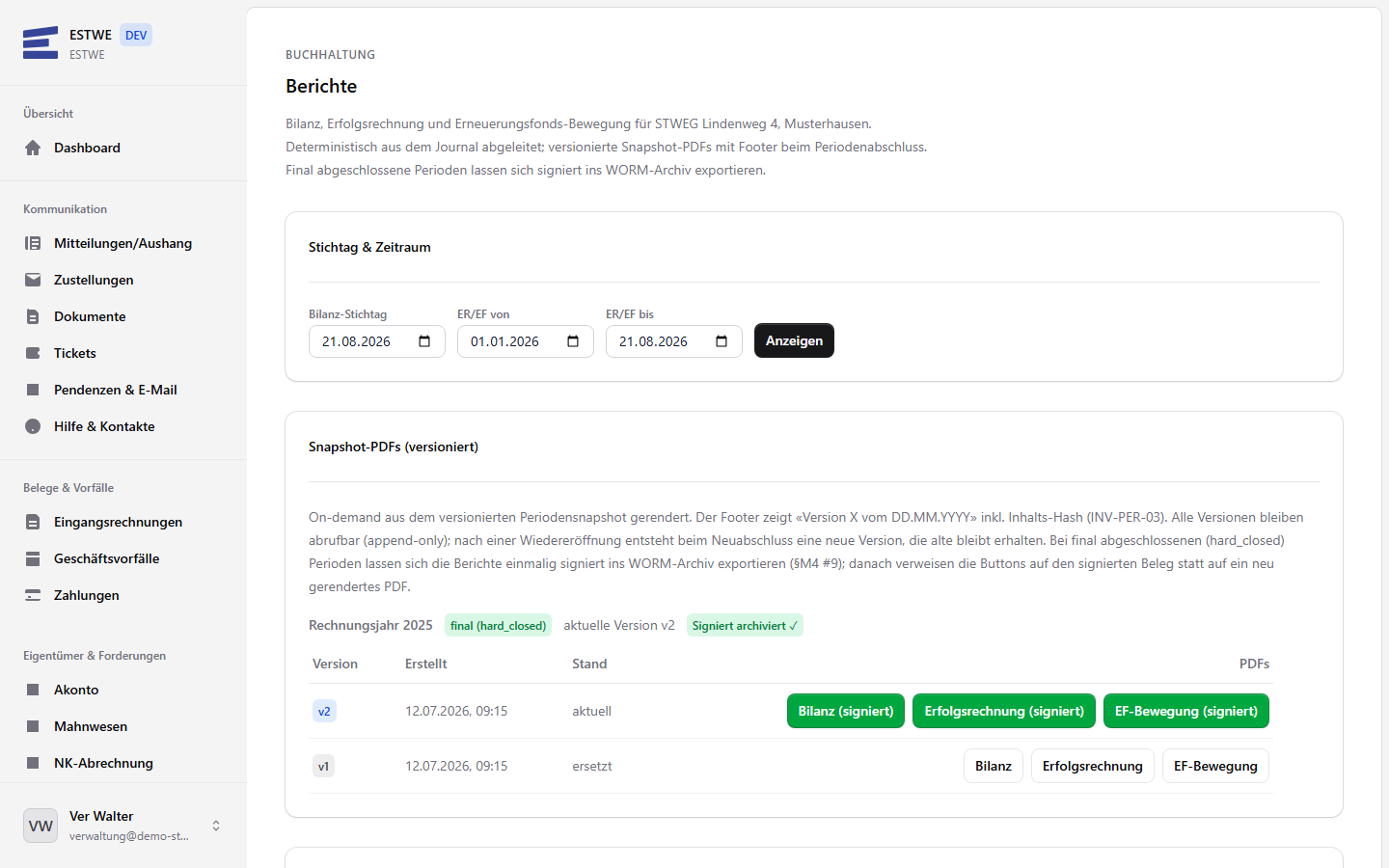Click the Signiert archiviert badge
The height and width of the screenshot is (868, 1389).
(745, 626)
